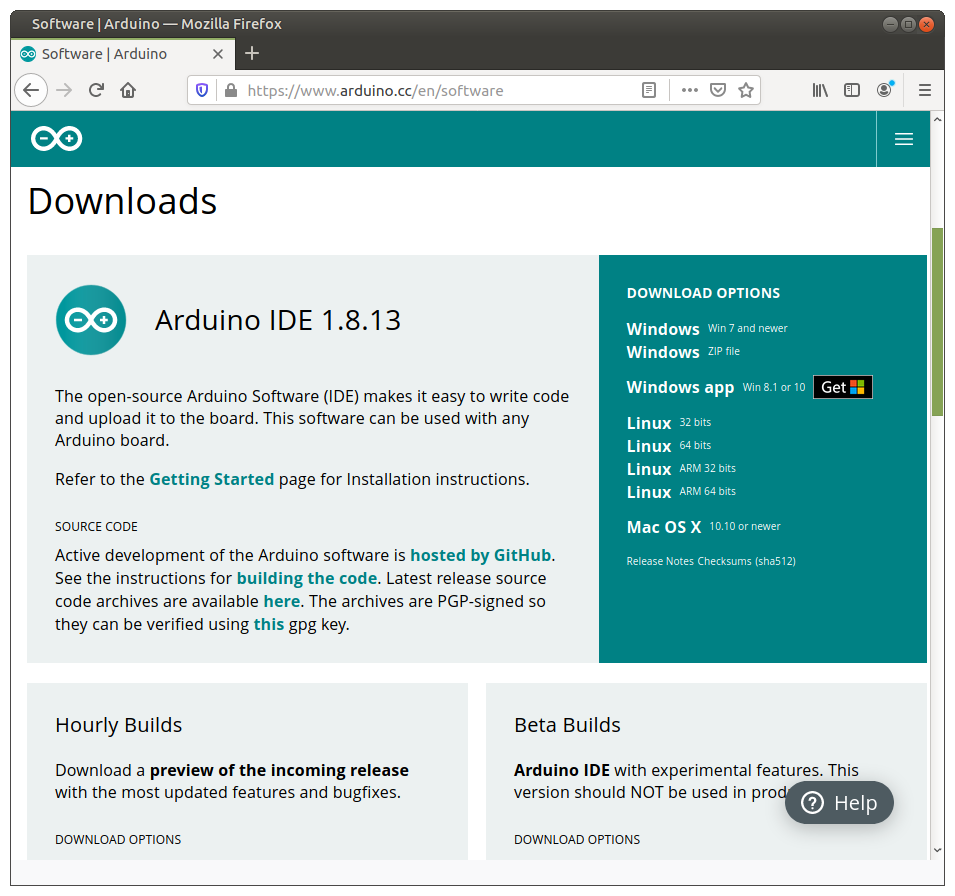Click the Get Windows app button
The image size is (955, 896).
coord(842,387)
